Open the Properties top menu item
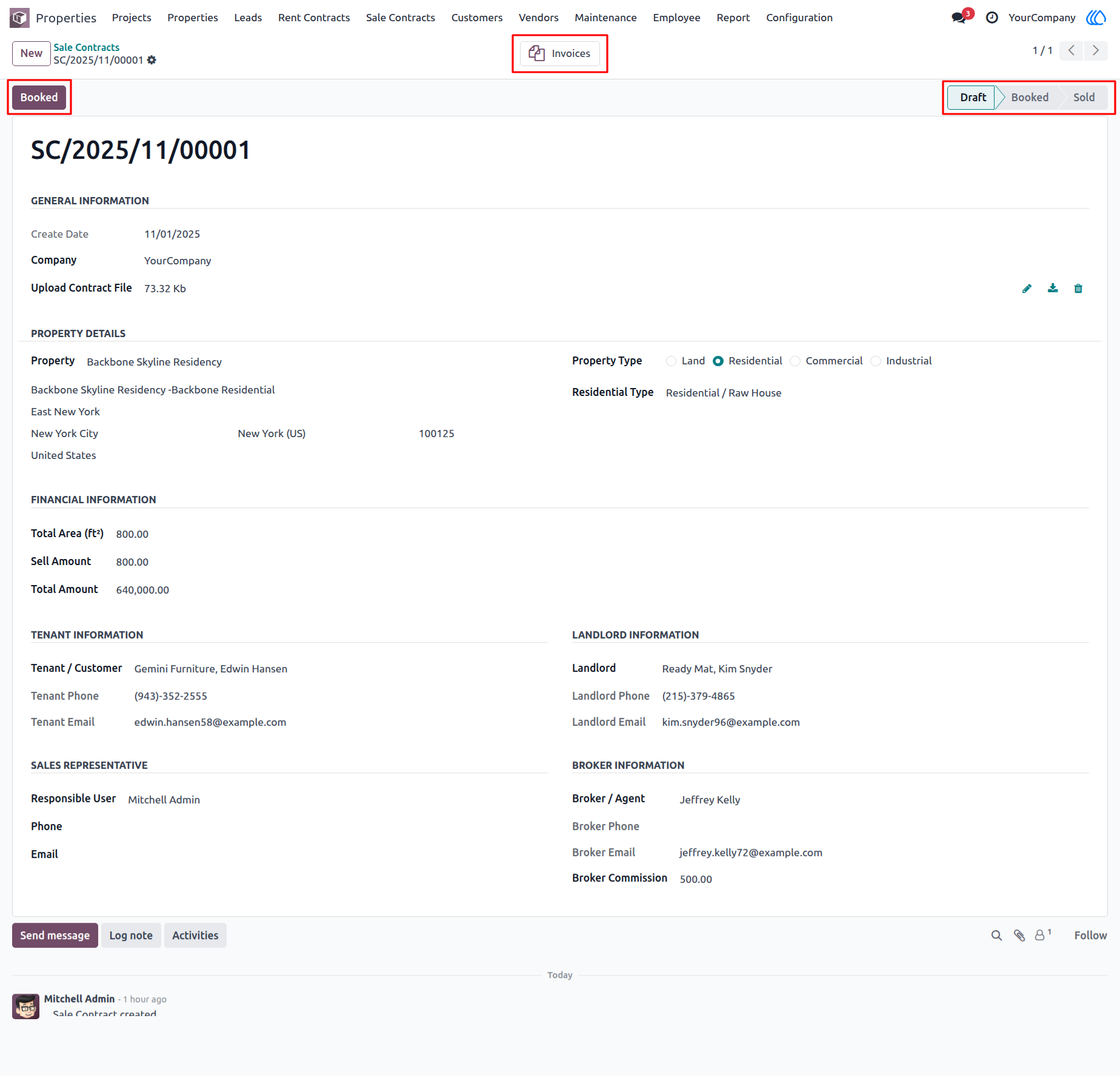Viewport: 1120px width, 1078px height. coord(193,18)
